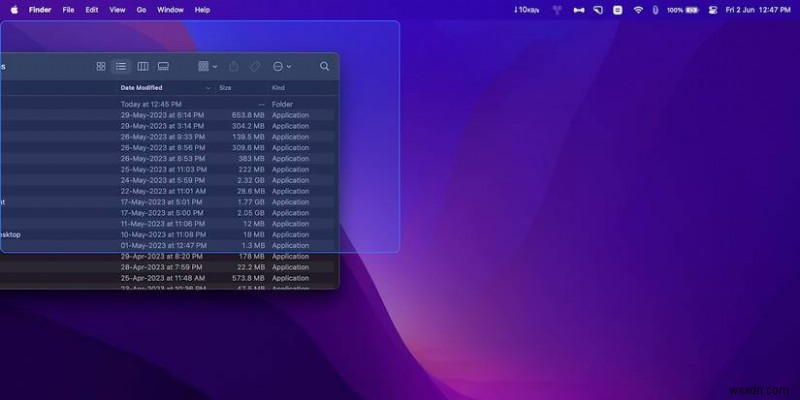Click the bow-tie shaped menu bar icon
The width and height of the screenshot is (800, 400).
pos(579,10)
